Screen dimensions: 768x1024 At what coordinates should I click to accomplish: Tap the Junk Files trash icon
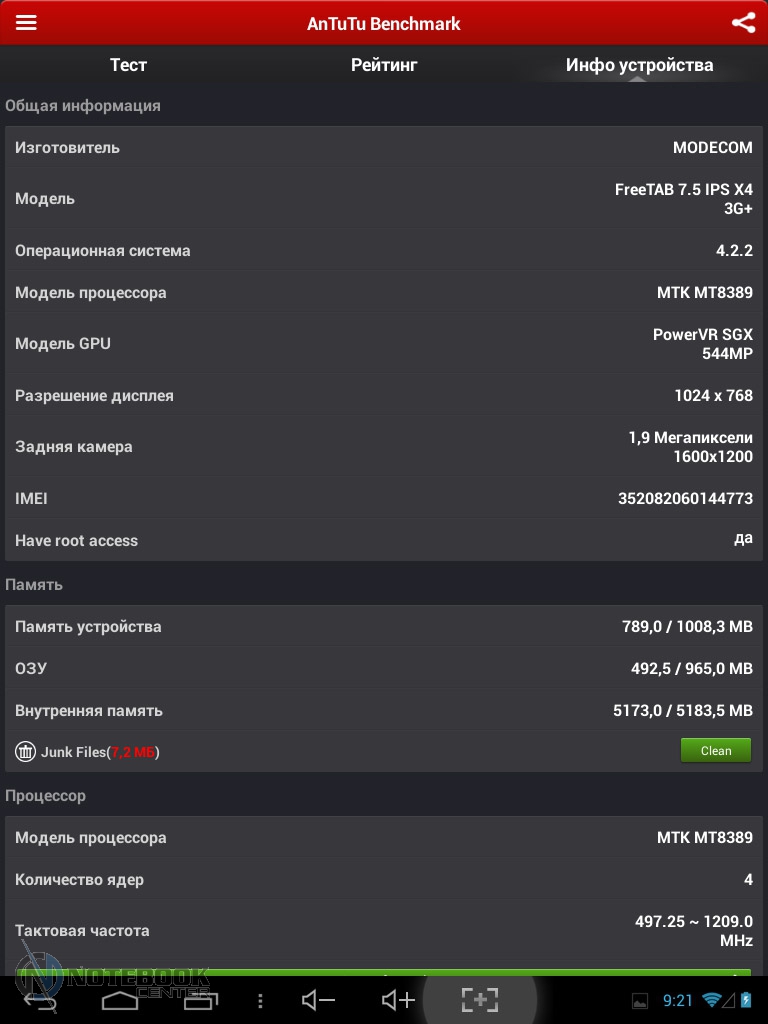pyautogui.click(x=26, y=751)
